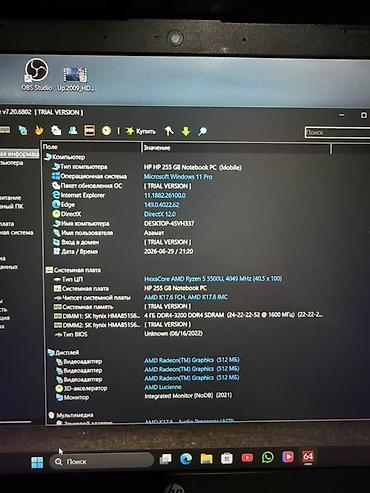The width and height of the screenshot is (370, 493).
Task: Select the Компьютер group header
Action: coord(65,157)
